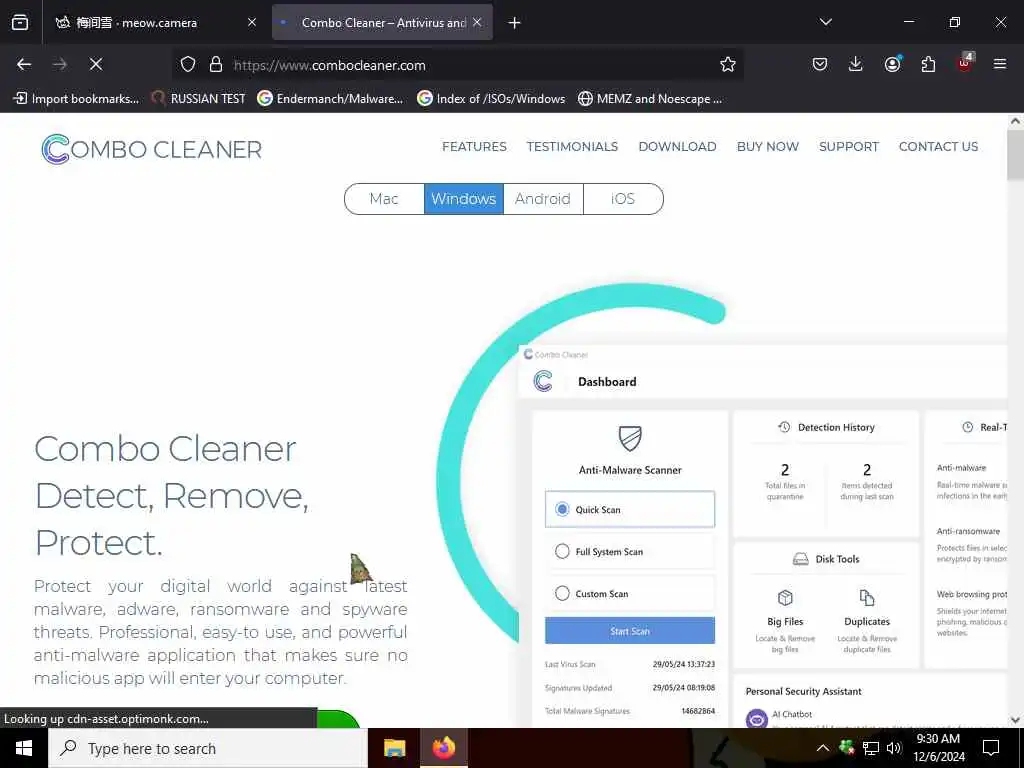
Task: Switch platform selector to Android
Action: tap(543, 199)
